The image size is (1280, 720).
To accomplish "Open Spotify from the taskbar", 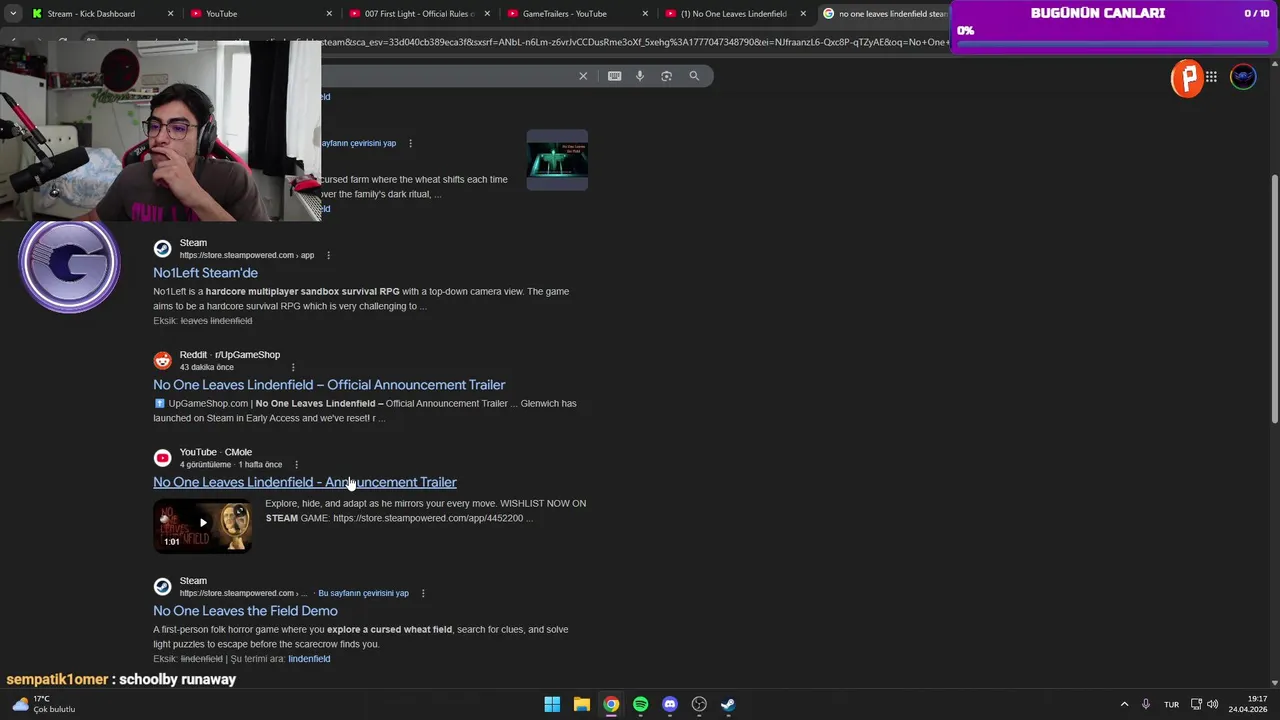I will tap(640, 704).
